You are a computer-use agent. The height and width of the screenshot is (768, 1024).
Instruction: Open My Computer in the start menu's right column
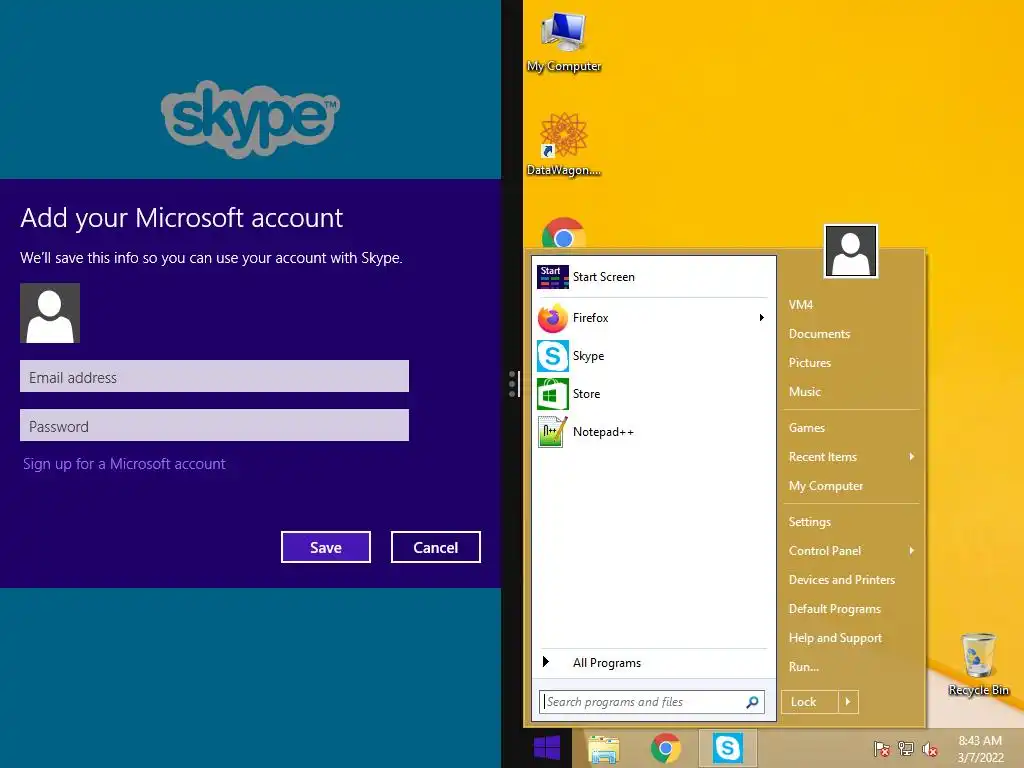click(825, 486)
